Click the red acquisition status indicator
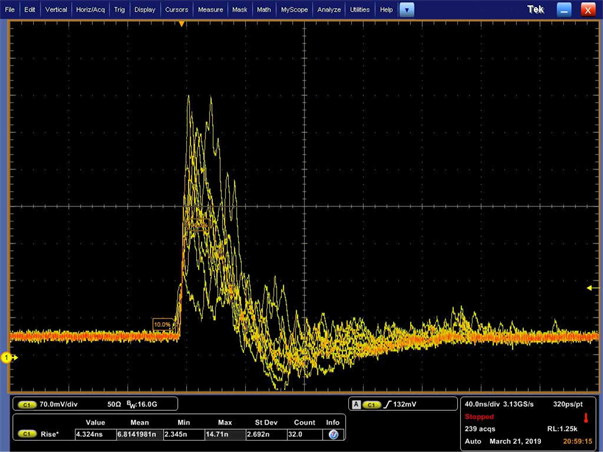The width and height of the screenshot is (603, 452). (586, 417)
